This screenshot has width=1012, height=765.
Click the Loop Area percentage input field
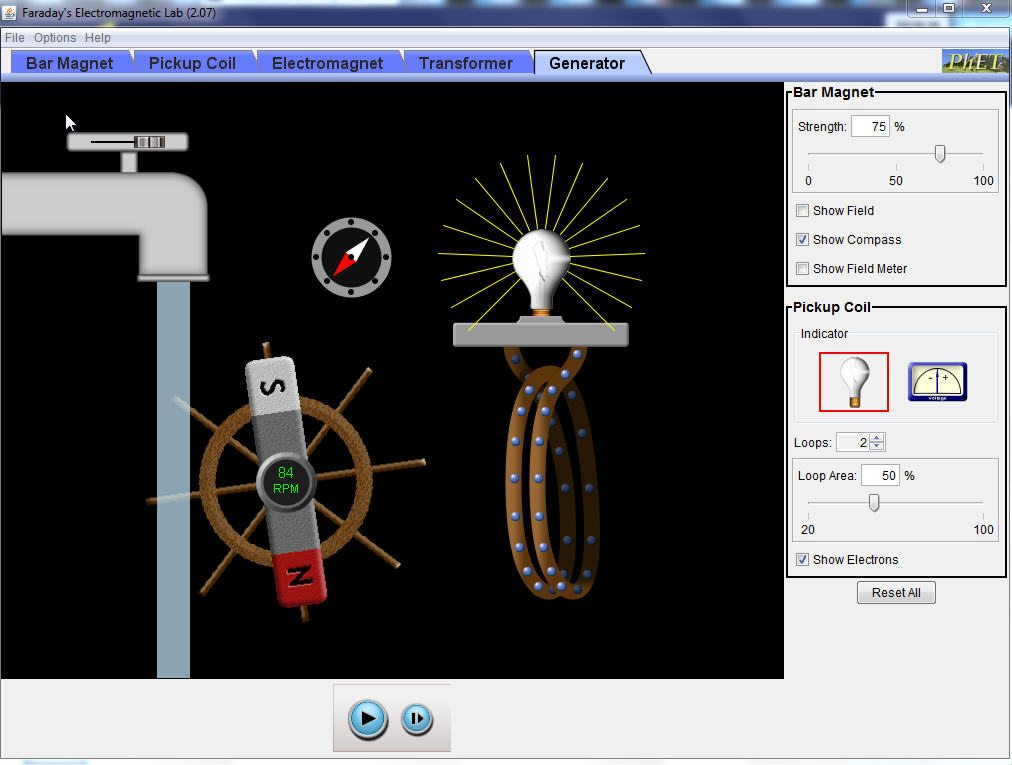pos(880,476)
